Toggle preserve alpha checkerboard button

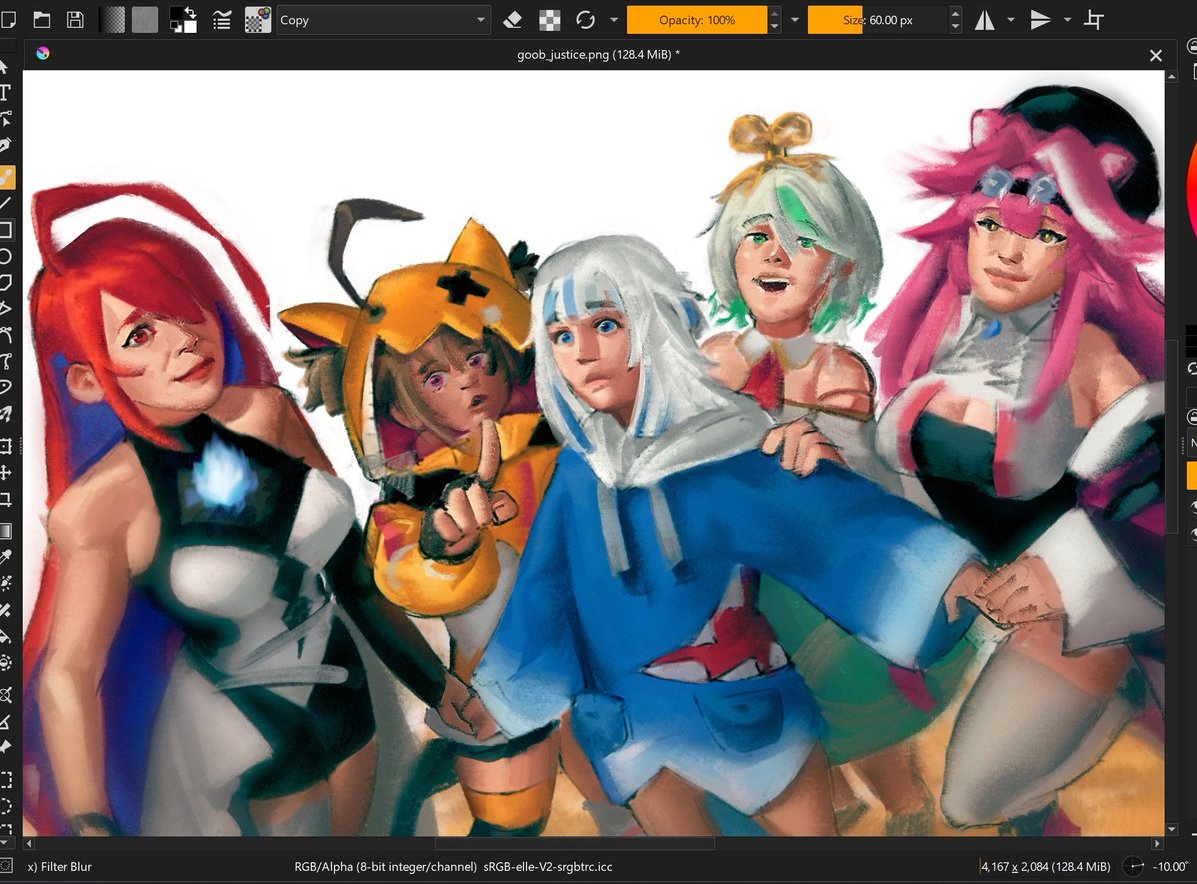[550, 20]
